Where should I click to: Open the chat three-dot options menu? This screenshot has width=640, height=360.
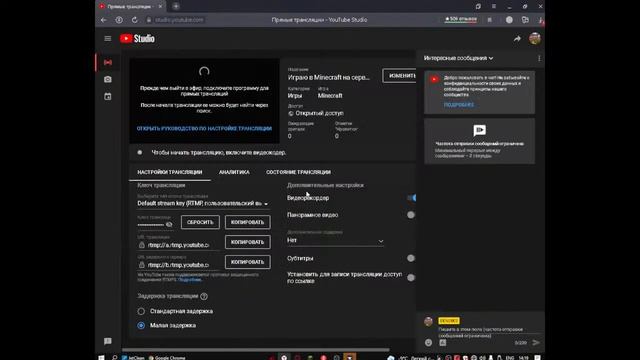tap(539, 58)
